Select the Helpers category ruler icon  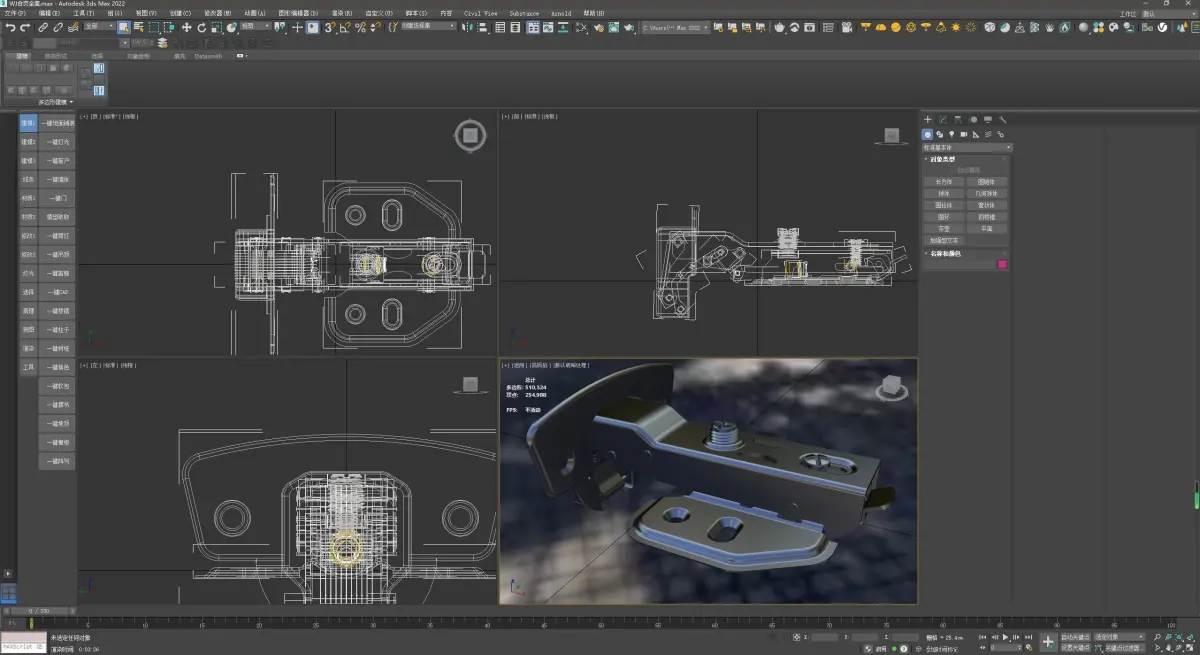(x=976, y=134)
